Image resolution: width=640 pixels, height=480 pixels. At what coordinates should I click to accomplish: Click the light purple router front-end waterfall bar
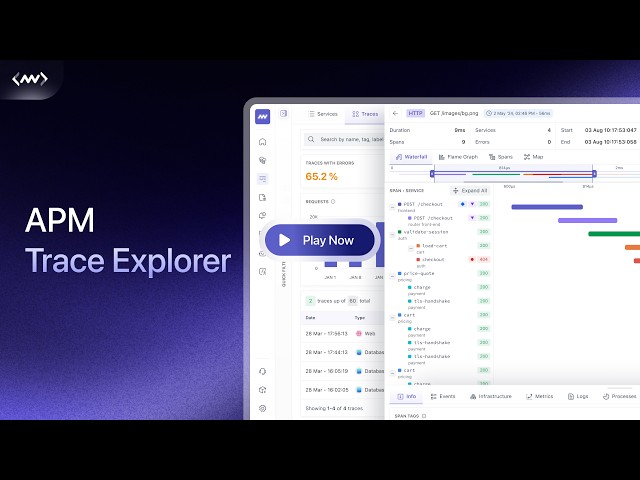pyautogui.click(x=587, y=220)
